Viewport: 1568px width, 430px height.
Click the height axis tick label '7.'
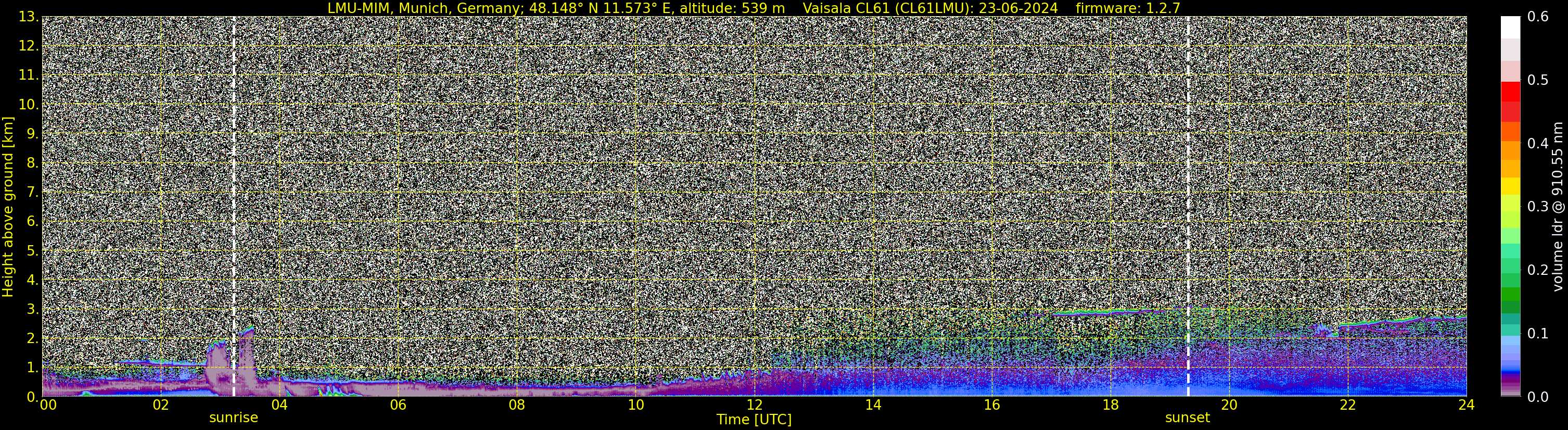click(33, 192)
